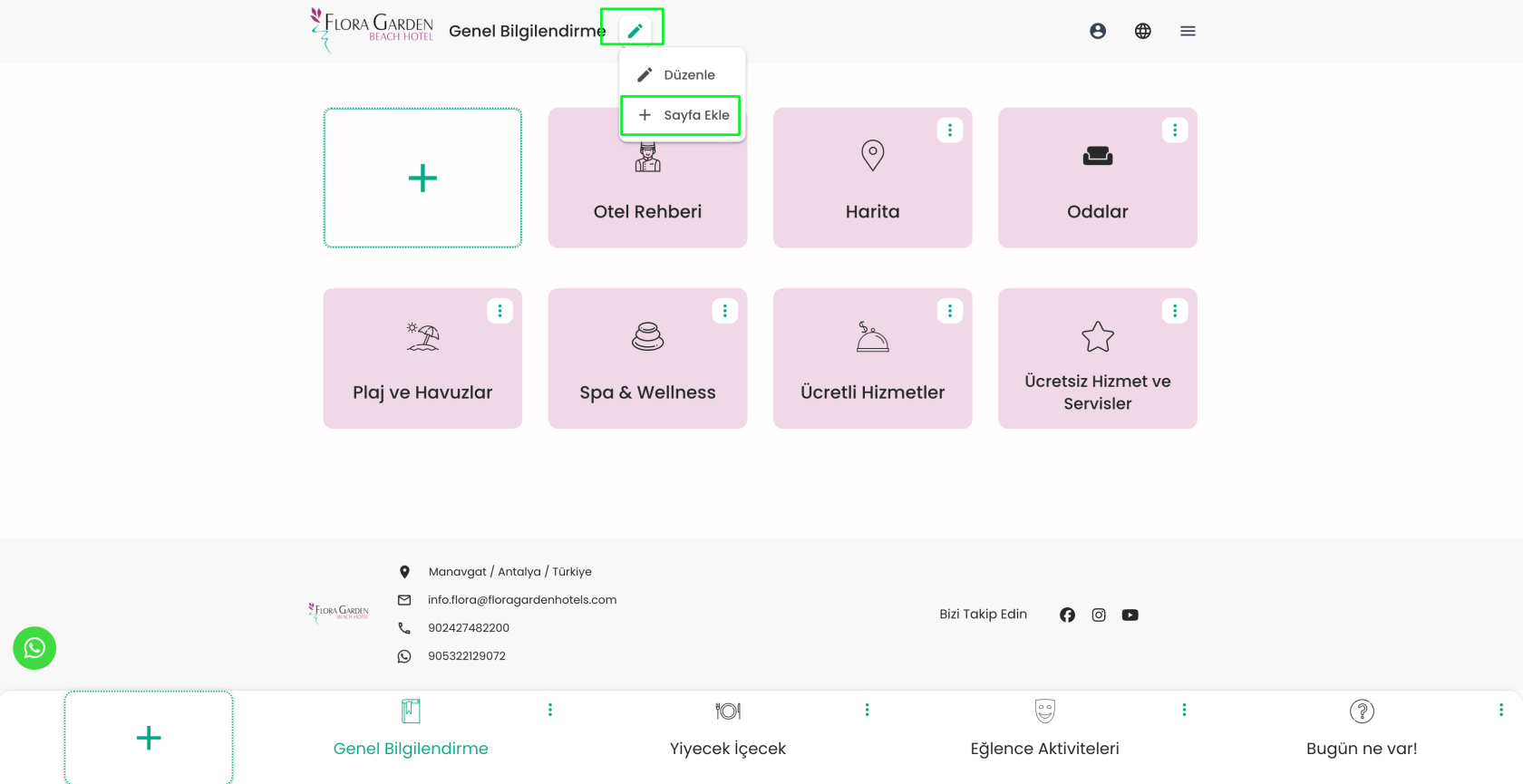
Task: Add a new card with the plus tile
Action: point(422,178)
